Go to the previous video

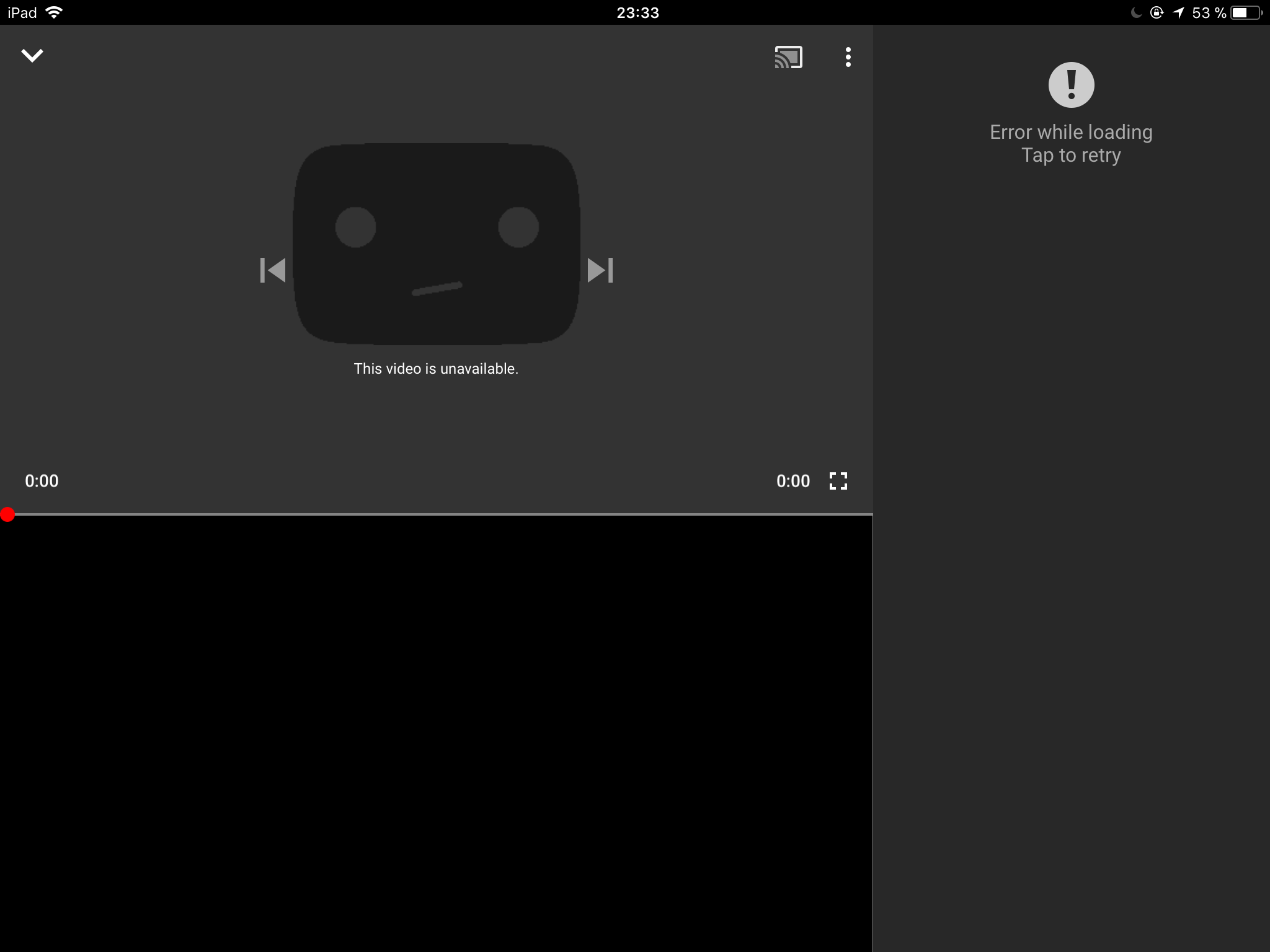click(x=273, y=271)
